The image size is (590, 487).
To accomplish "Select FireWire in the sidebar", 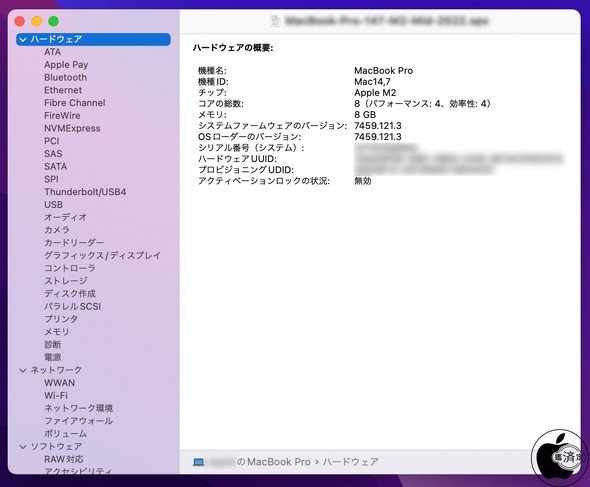I will (x=62, y=116).
